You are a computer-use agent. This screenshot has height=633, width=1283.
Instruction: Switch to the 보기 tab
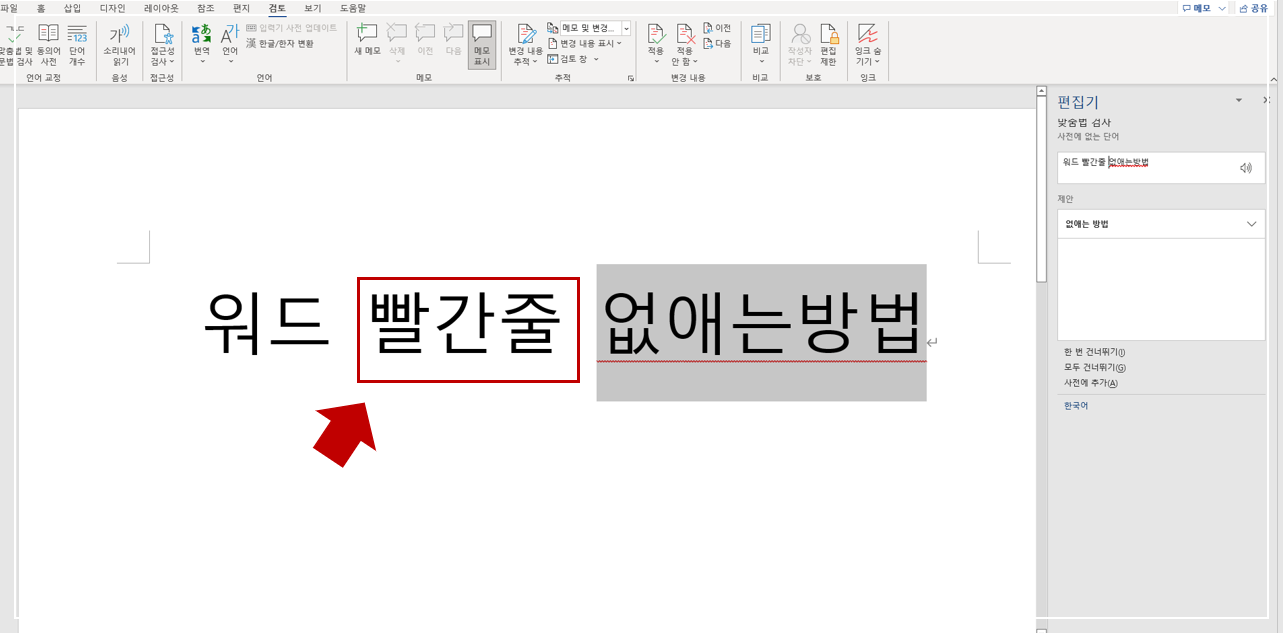coord(313,8)
